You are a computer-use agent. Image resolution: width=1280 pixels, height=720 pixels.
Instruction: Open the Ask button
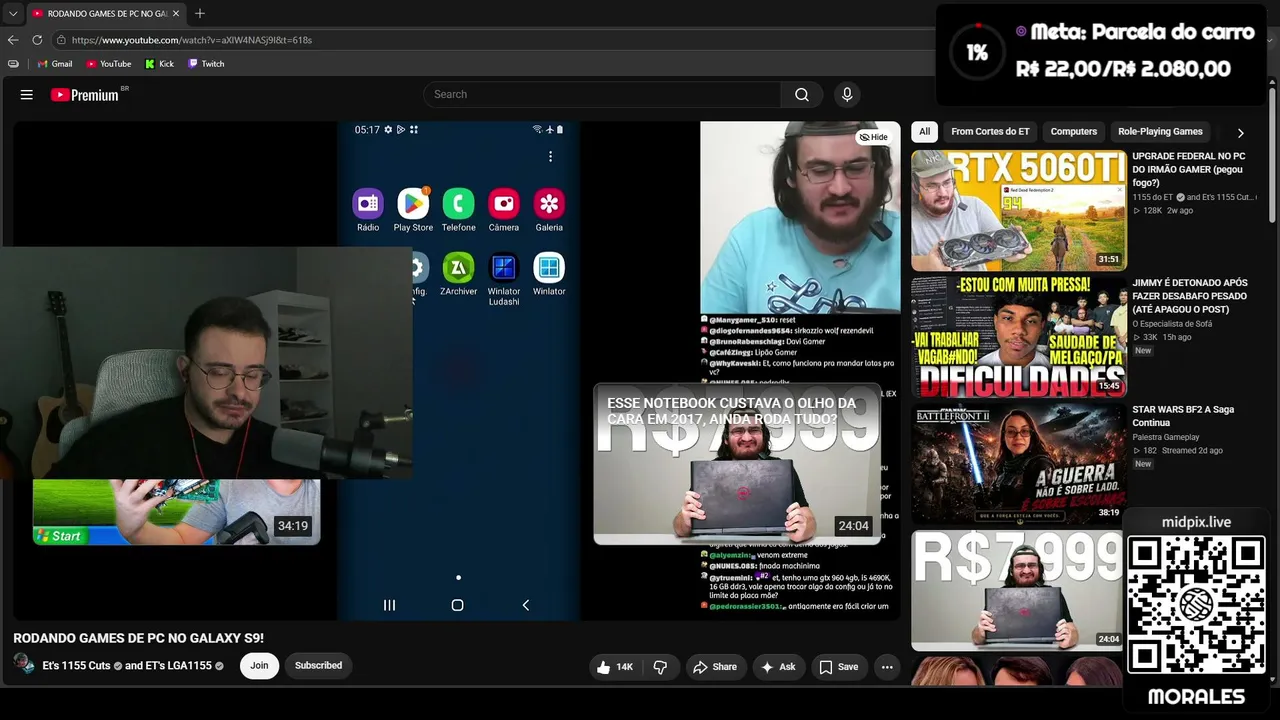coord(778,667)
